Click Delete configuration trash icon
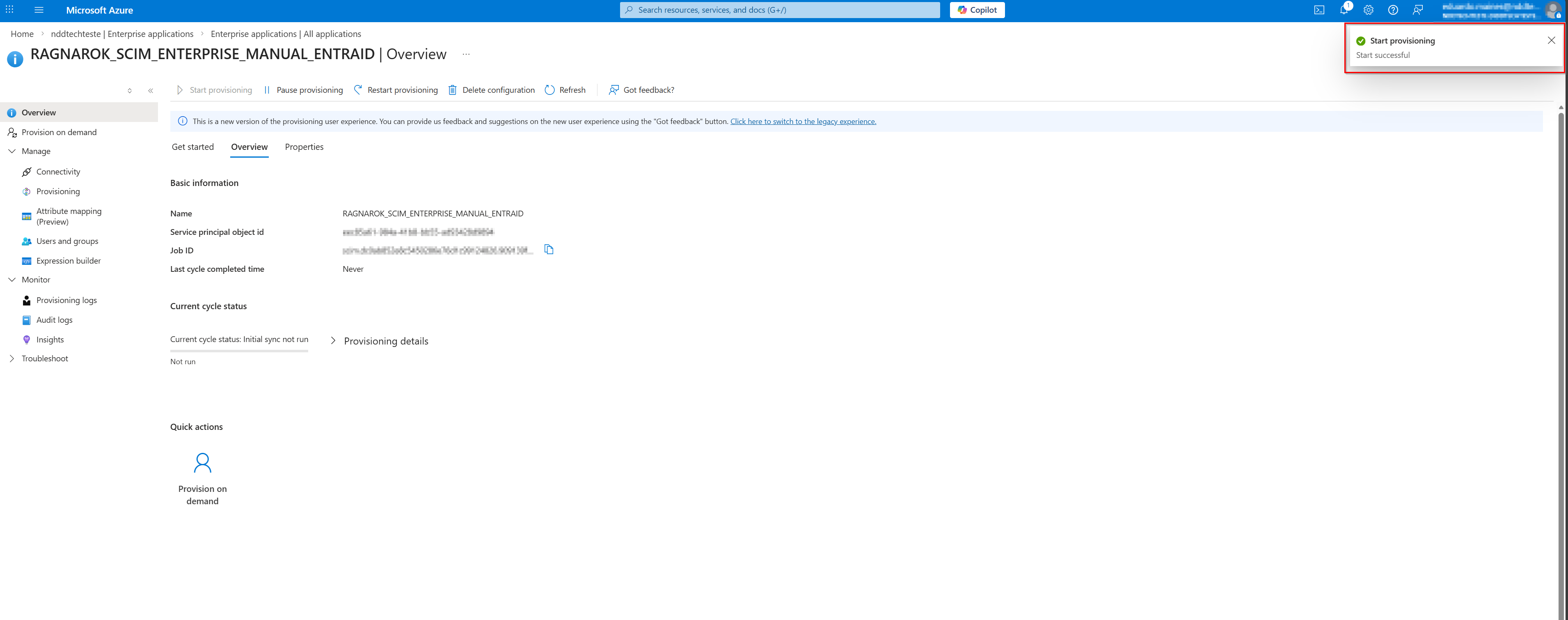 click(x=452, y=90)
